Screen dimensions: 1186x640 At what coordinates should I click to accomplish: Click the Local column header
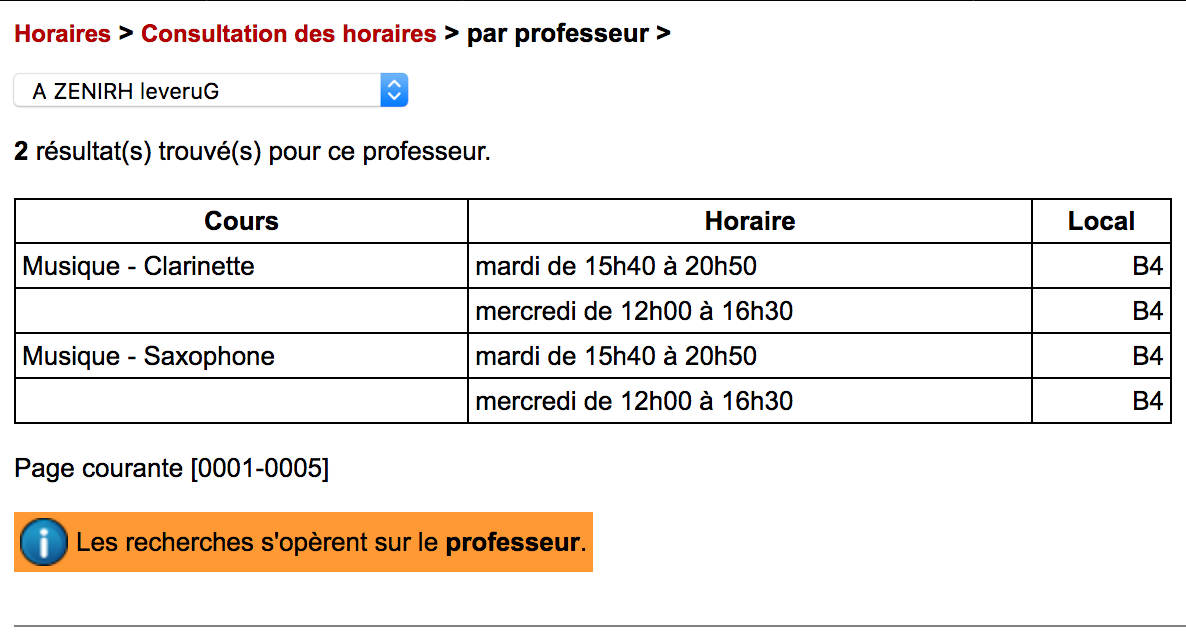tap(1101, 221)
